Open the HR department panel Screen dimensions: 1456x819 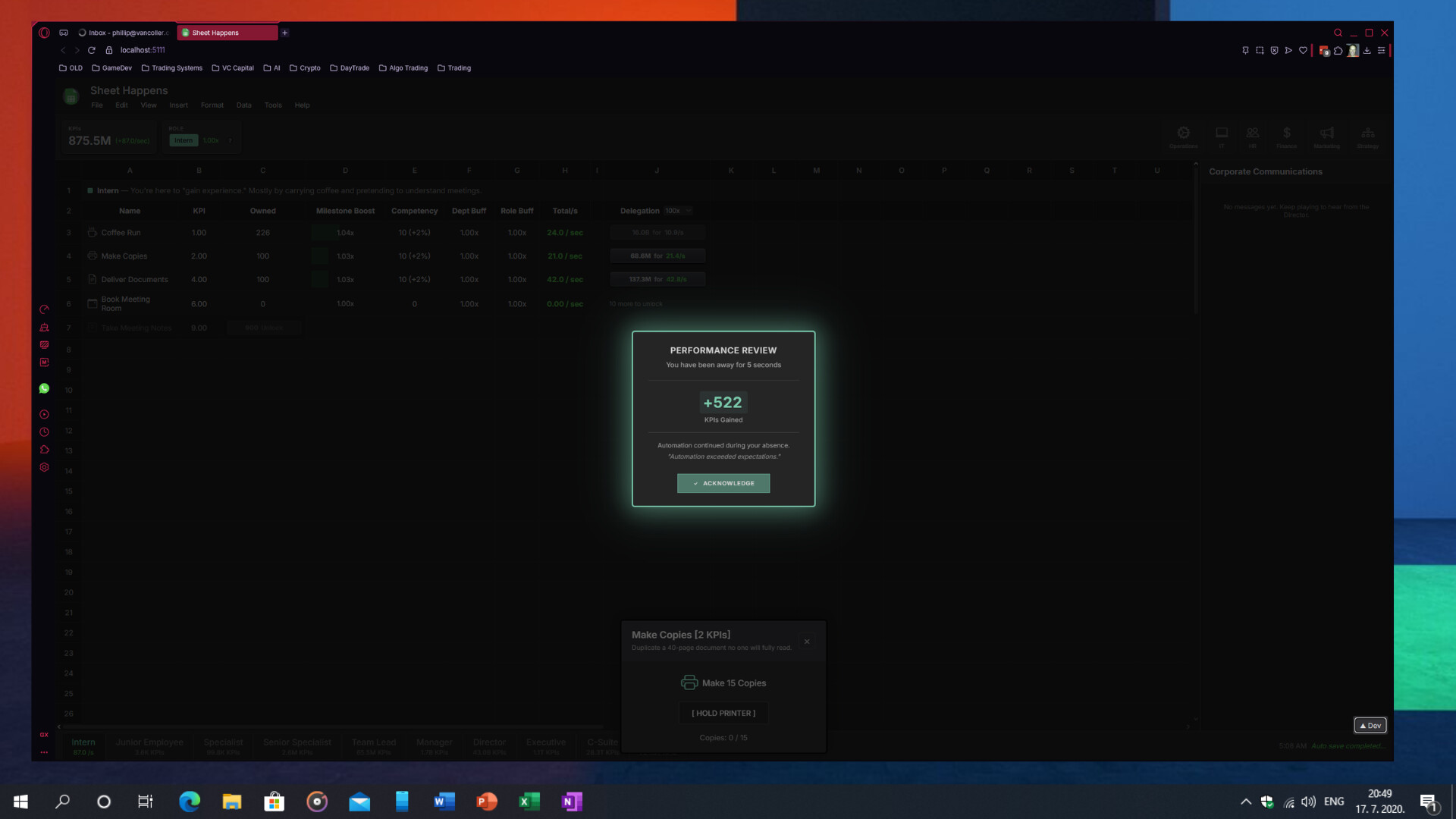tap(1253, 131)
